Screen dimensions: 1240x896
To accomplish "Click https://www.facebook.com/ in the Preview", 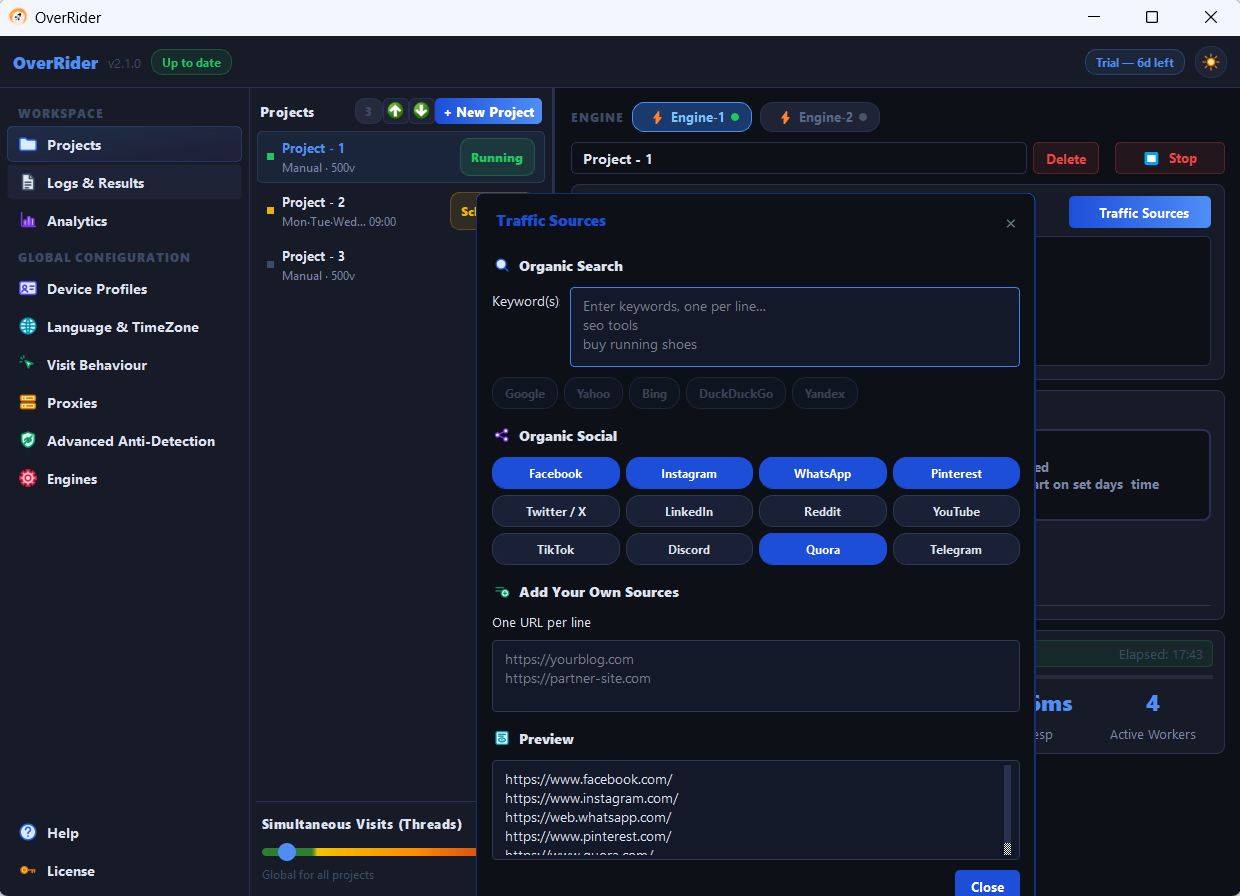I will point(588,779).
